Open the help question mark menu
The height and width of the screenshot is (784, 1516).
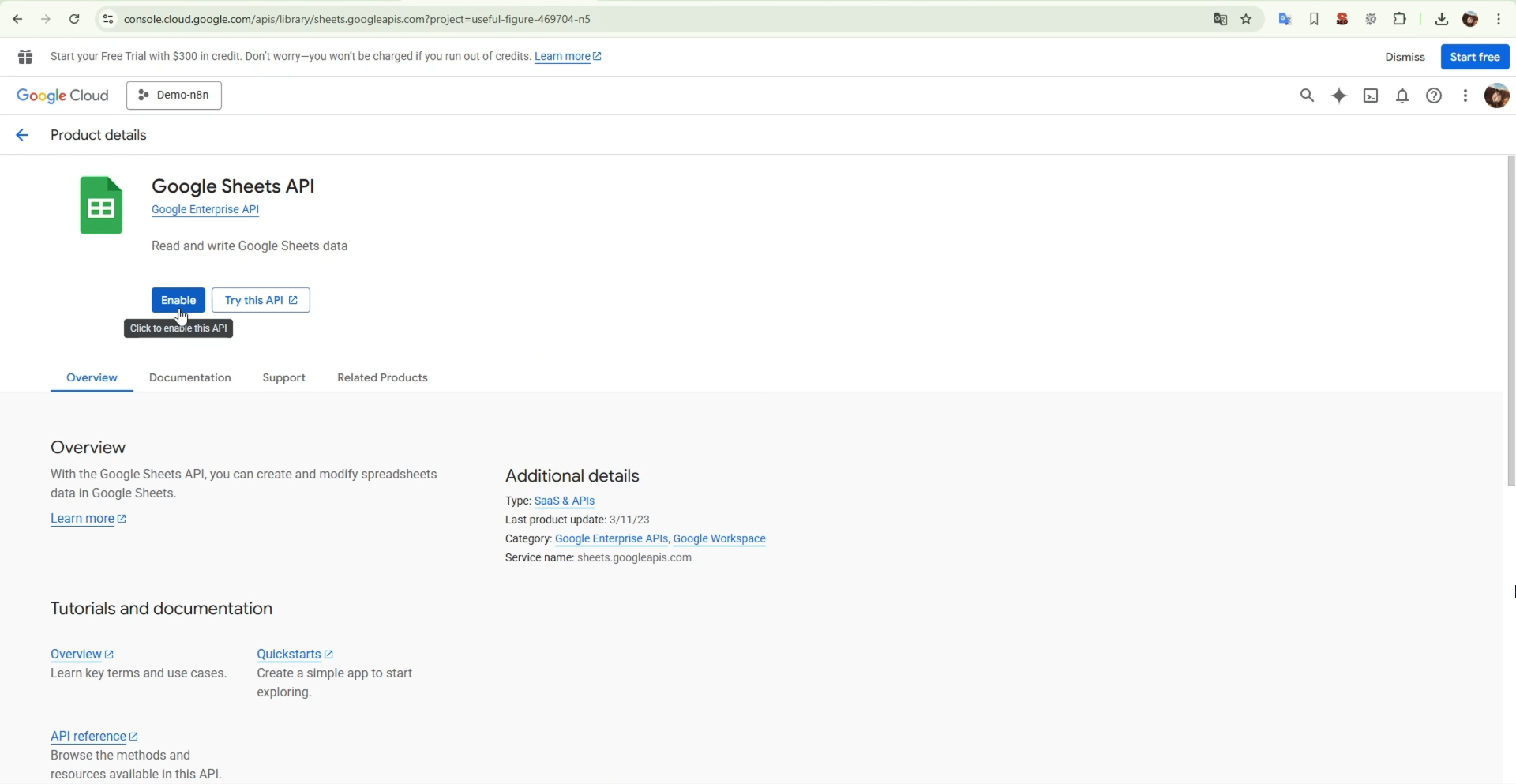(x=1435, y=96)
